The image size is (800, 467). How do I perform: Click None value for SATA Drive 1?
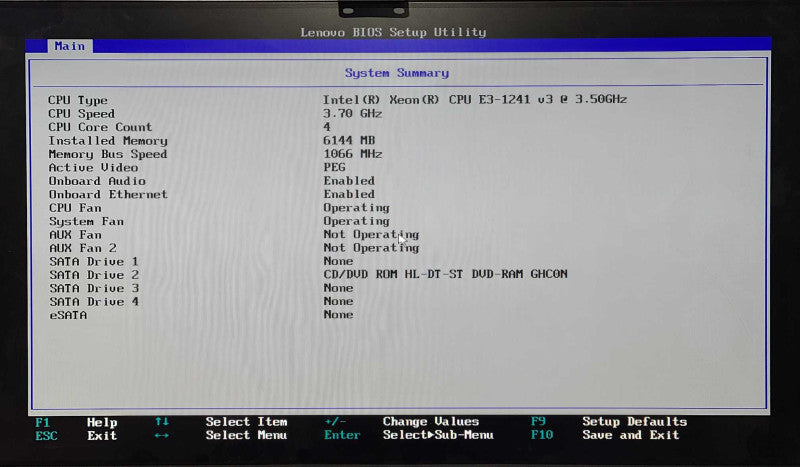(338, 261)
